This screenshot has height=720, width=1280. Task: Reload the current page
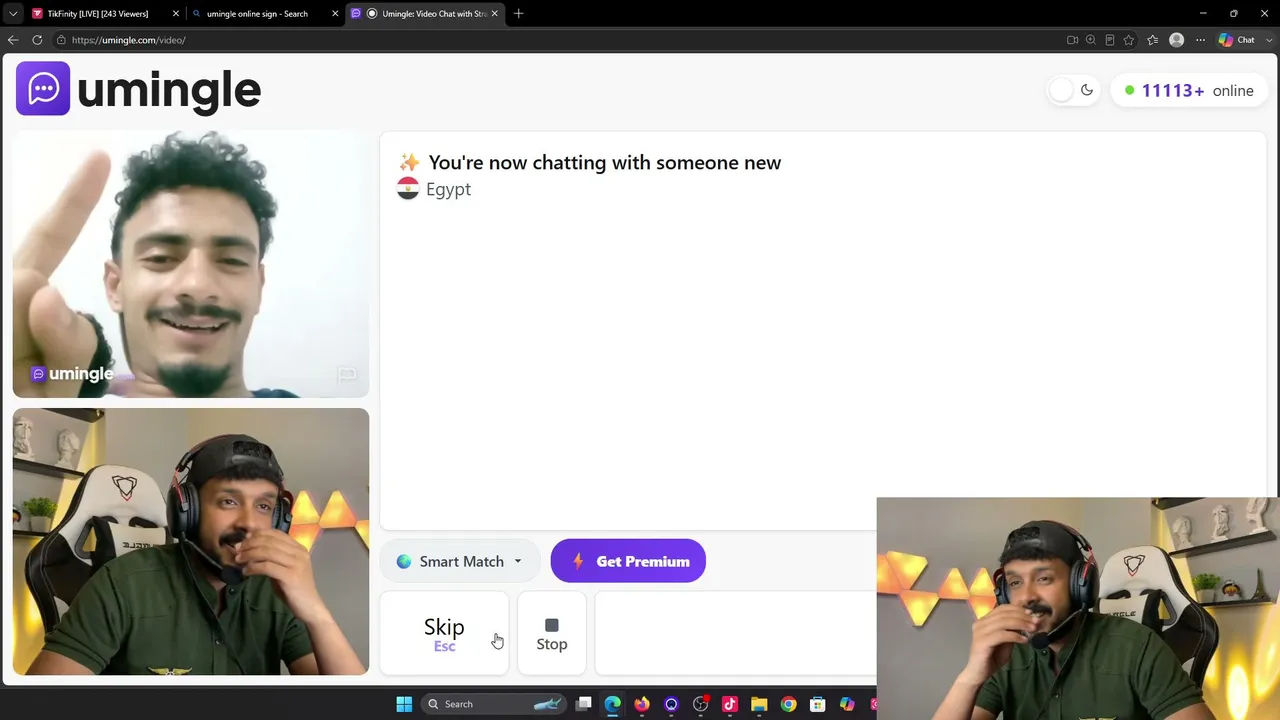coord(37,40)
